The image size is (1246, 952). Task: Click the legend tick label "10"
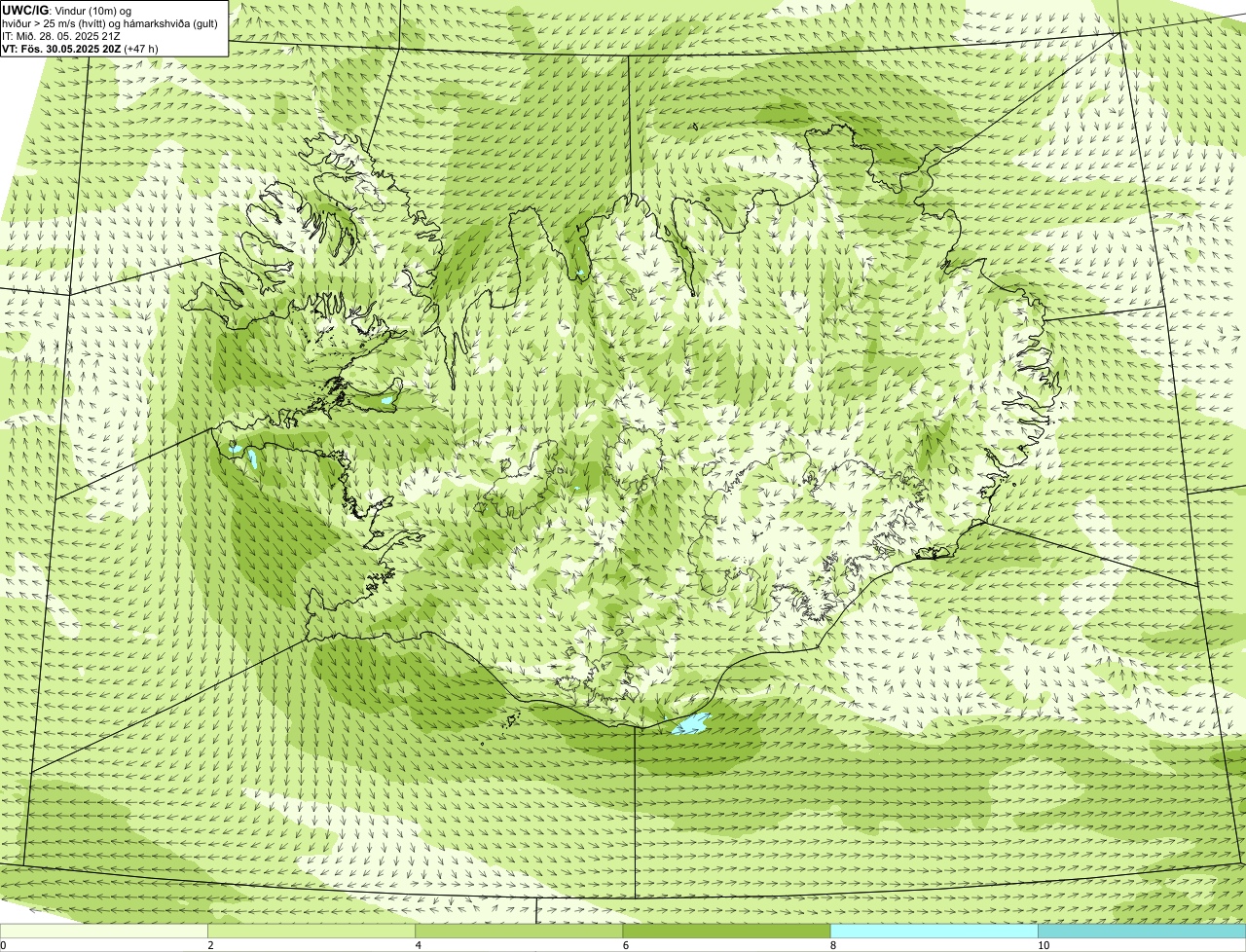tap(1043, 945)
